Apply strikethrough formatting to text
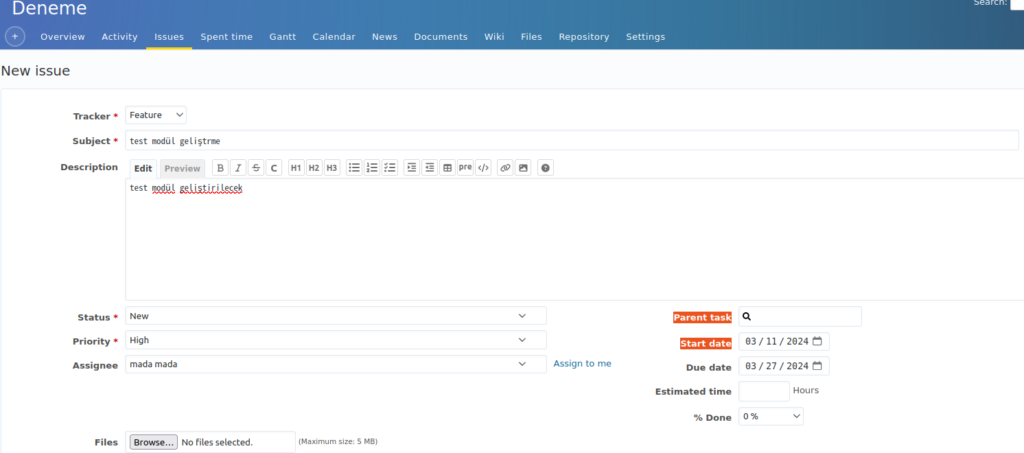Screen dimensions: 1024x453 [x=256, y=168]
